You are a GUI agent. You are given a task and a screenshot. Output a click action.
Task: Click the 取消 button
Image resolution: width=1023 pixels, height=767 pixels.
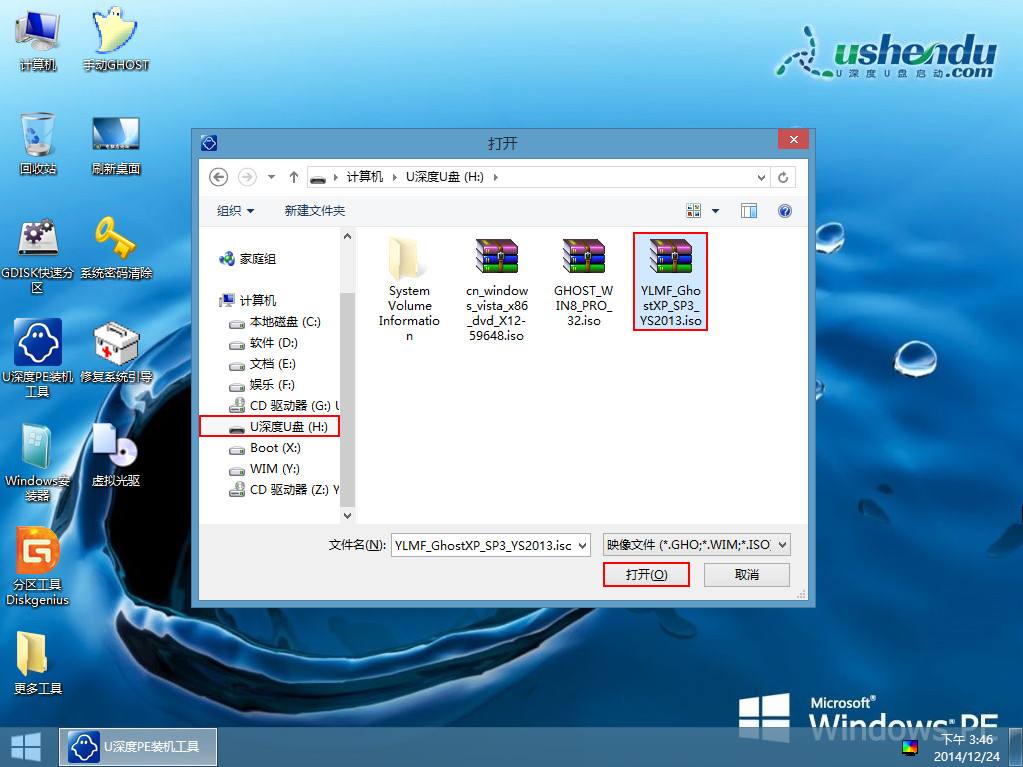point(746,575)
